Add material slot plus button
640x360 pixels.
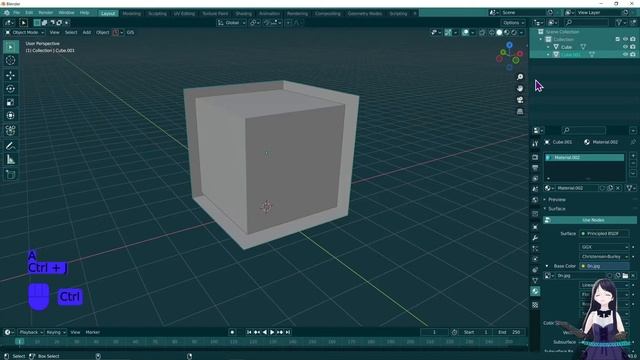633,156
